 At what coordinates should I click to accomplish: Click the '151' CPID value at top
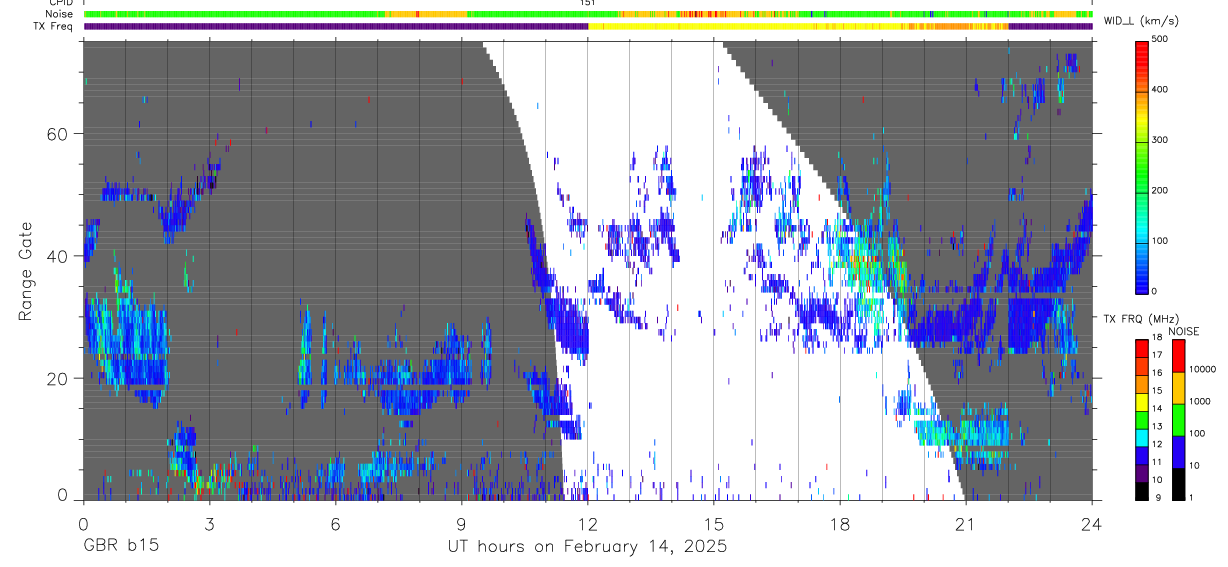(x=588, y=3)
